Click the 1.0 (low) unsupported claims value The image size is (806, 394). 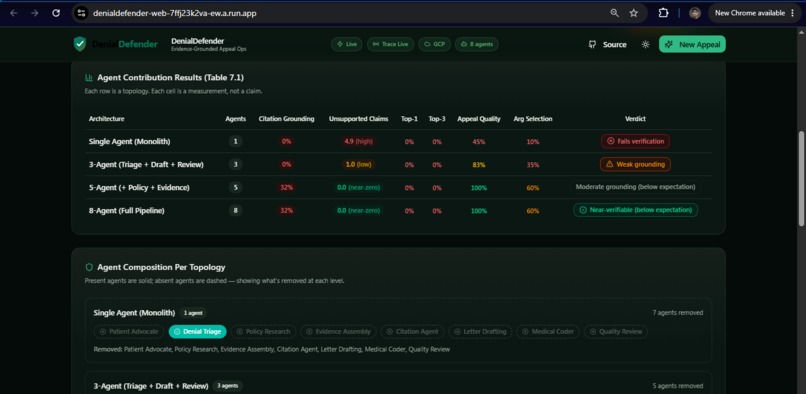(x=358, y=165)
